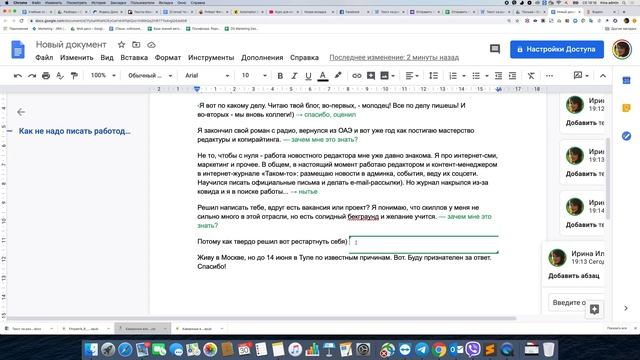Insert an image from toolbar
The width and height of the screenshot is (640, 360).
coord(384,76)
